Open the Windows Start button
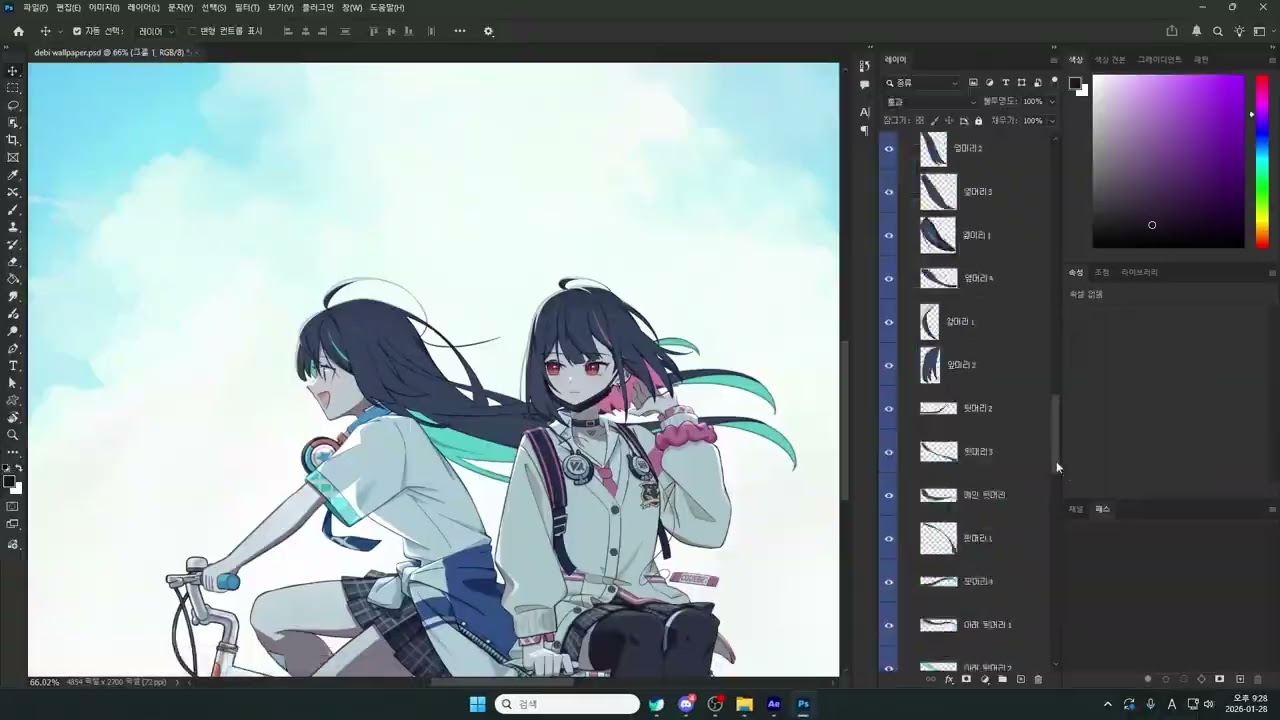This screenshot has width=1280, height=720. [x=477, y=704]
